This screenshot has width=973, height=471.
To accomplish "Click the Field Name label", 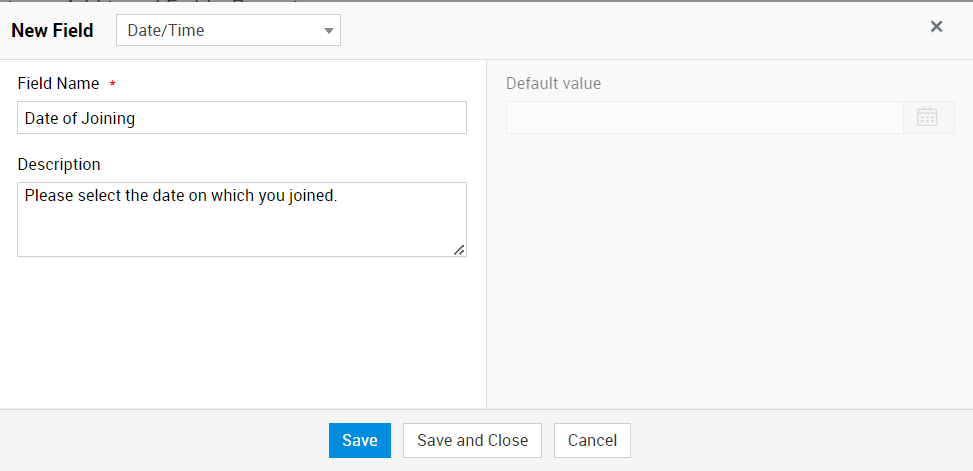I will (58, 84).
